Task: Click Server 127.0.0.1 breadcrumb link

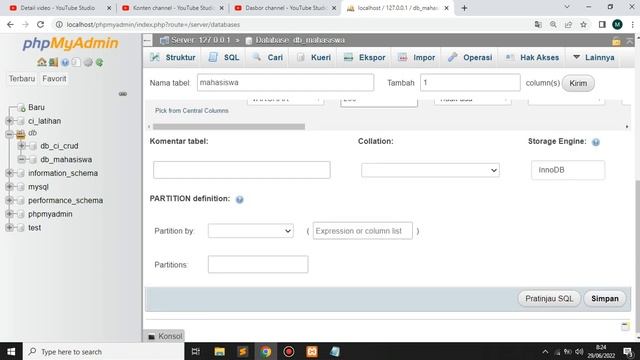Action: [x=200, y=40]
